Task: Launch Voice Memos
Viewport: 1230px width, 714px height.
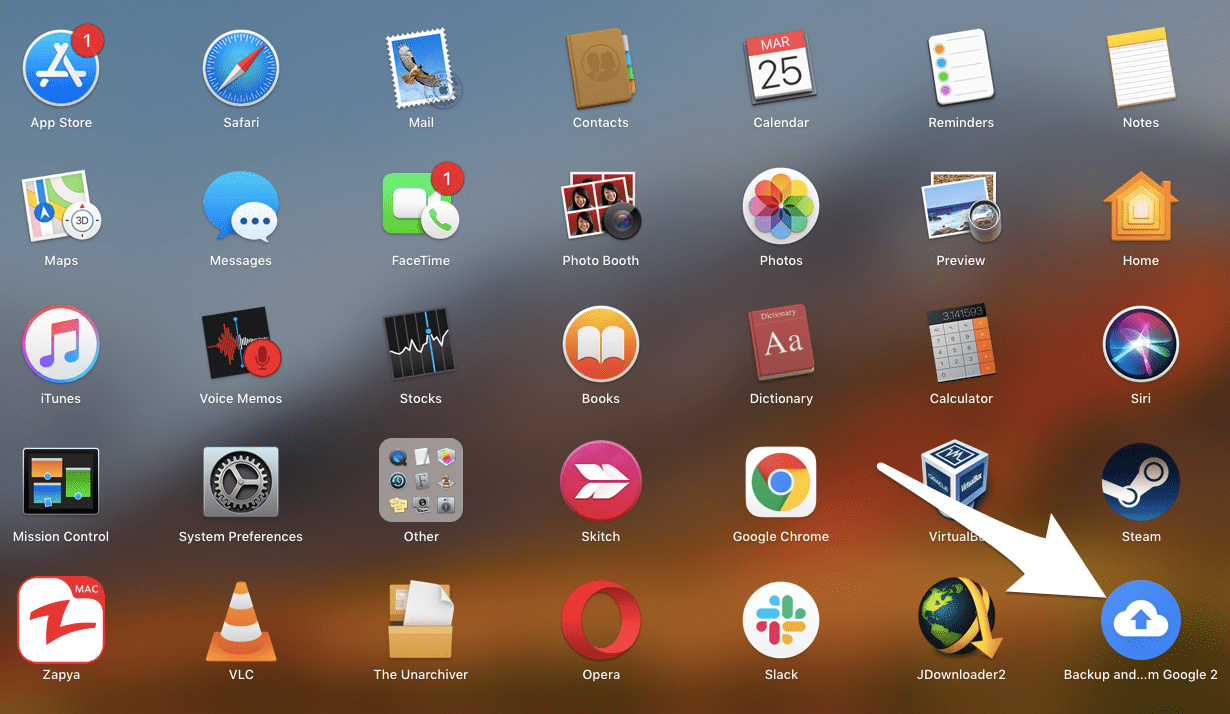Action: [241, 343]
